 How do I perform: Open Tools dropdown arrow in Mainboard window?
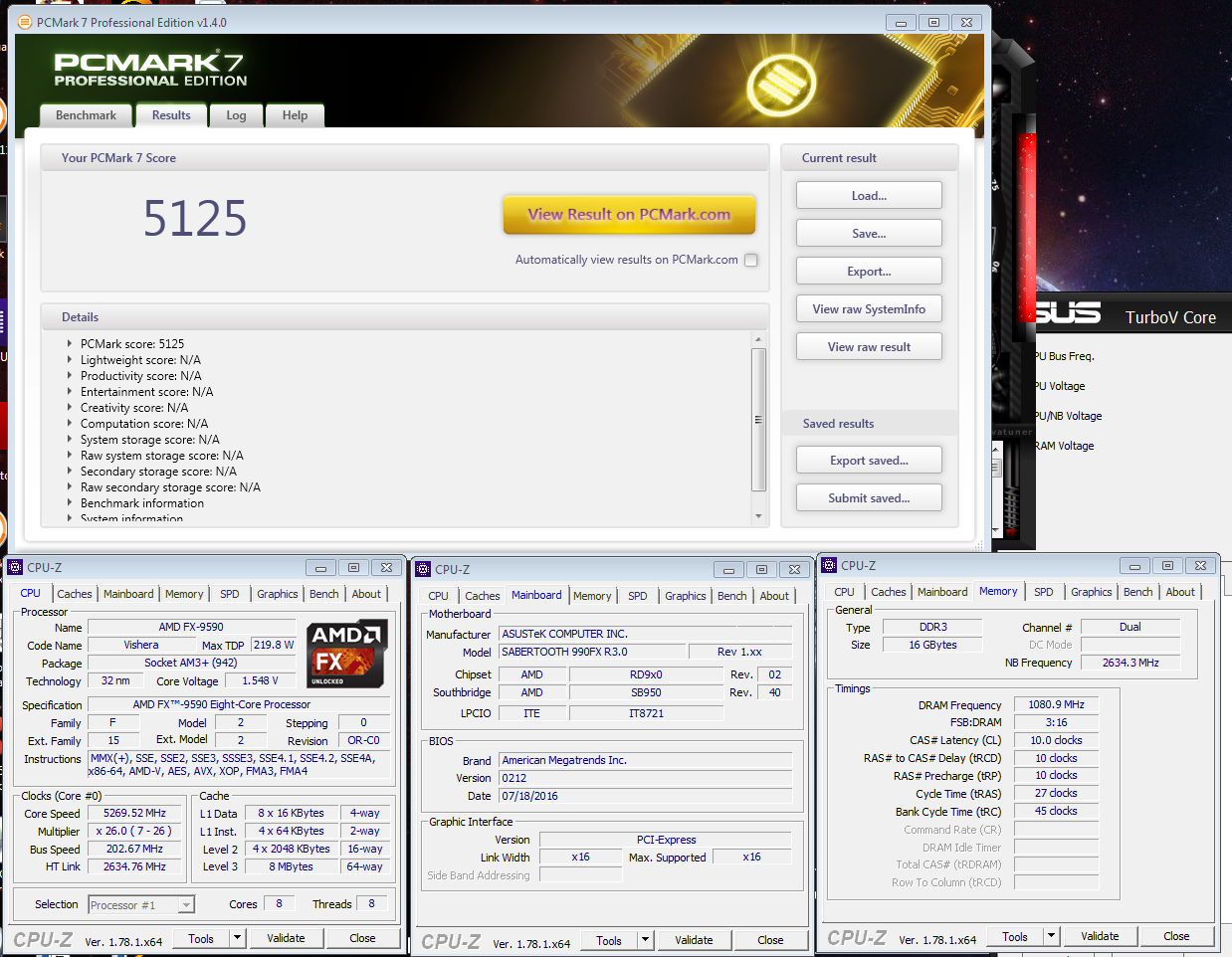tap(645, 940)
